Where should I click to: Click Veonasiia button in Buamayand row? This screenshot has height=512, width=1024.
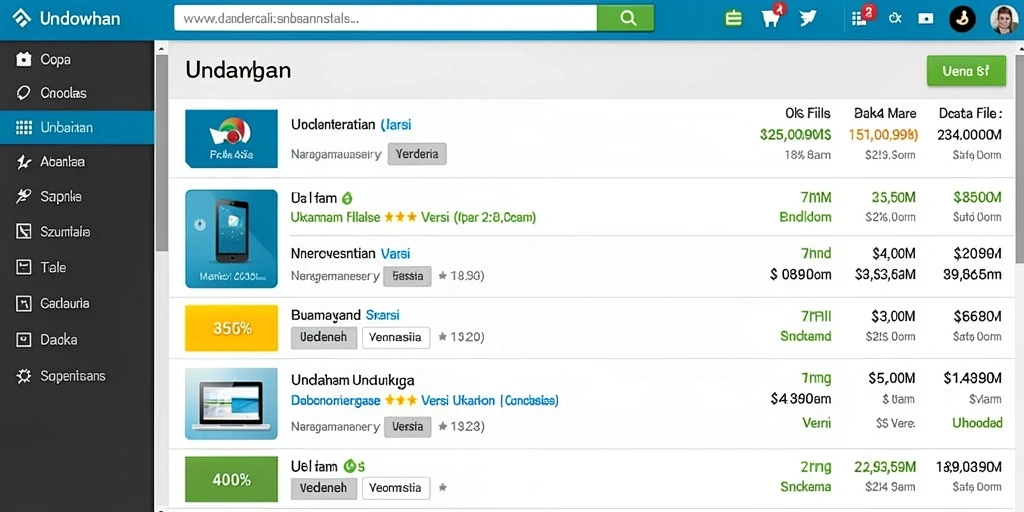(x=396, y=338)
